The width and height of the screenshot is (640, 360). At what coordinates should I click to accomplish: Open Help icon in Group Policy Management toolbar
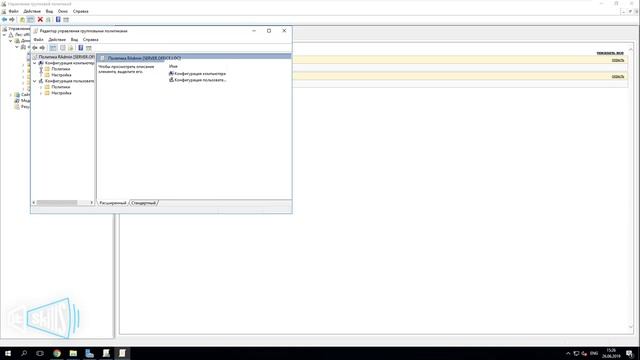click(x=58, y=20)
